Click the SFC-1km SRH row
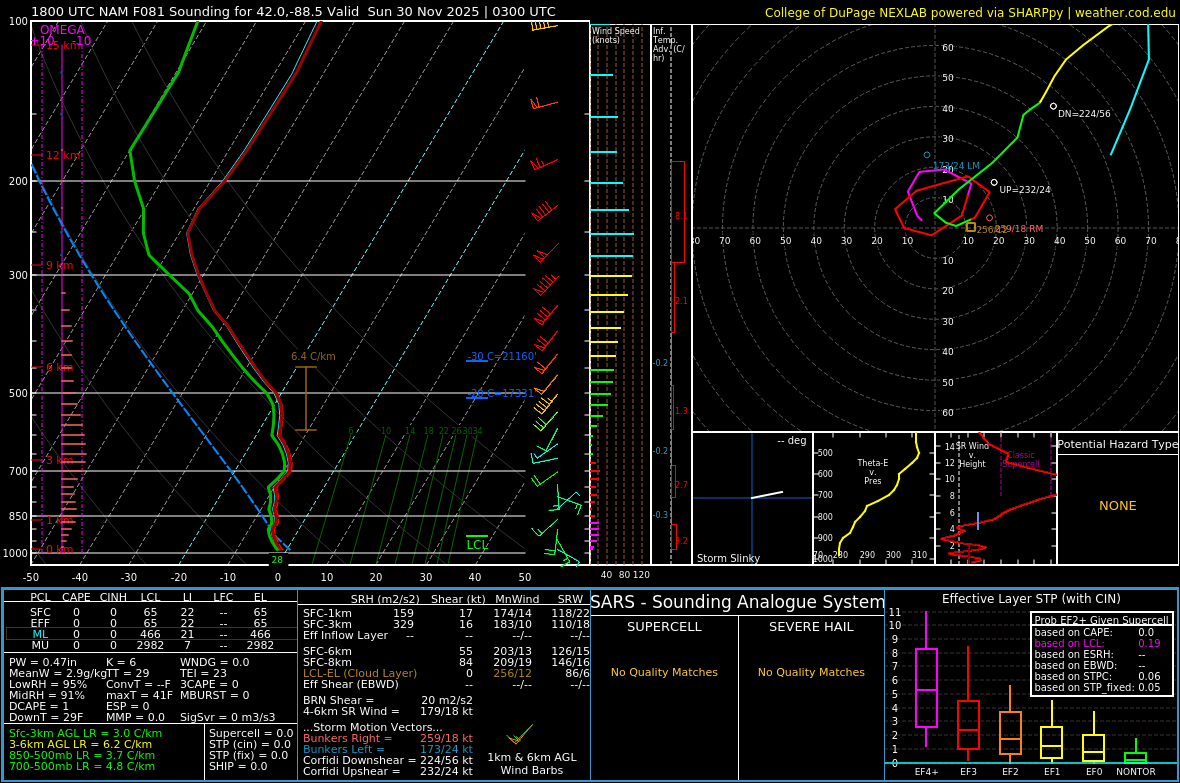The height and width of the screenshot is (783, 1180). (x=446, y=613)
